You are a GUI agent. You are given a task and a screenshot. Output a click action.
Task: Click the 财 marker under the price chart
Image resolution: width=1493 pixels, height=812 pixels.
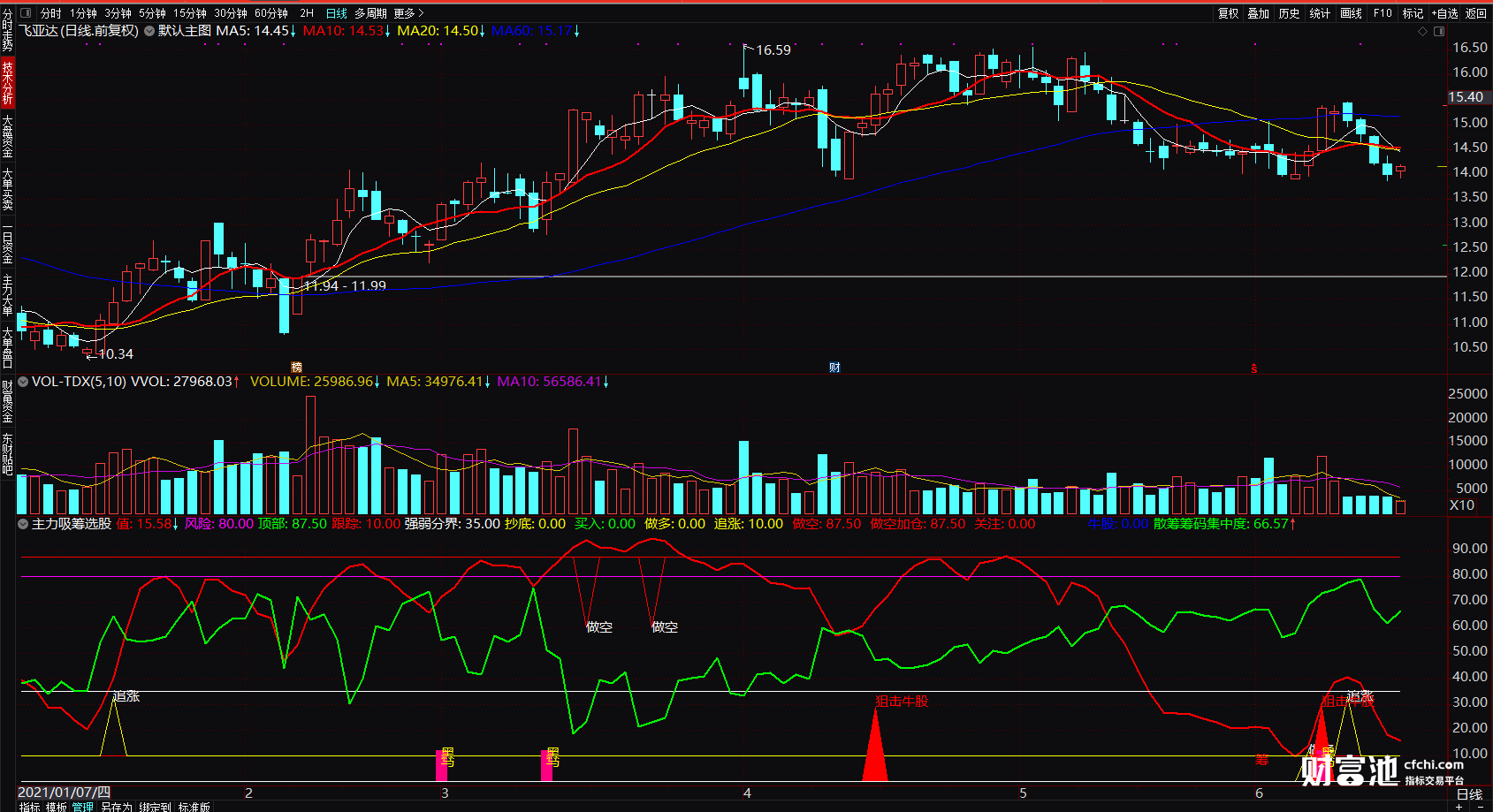pos(834,368)
